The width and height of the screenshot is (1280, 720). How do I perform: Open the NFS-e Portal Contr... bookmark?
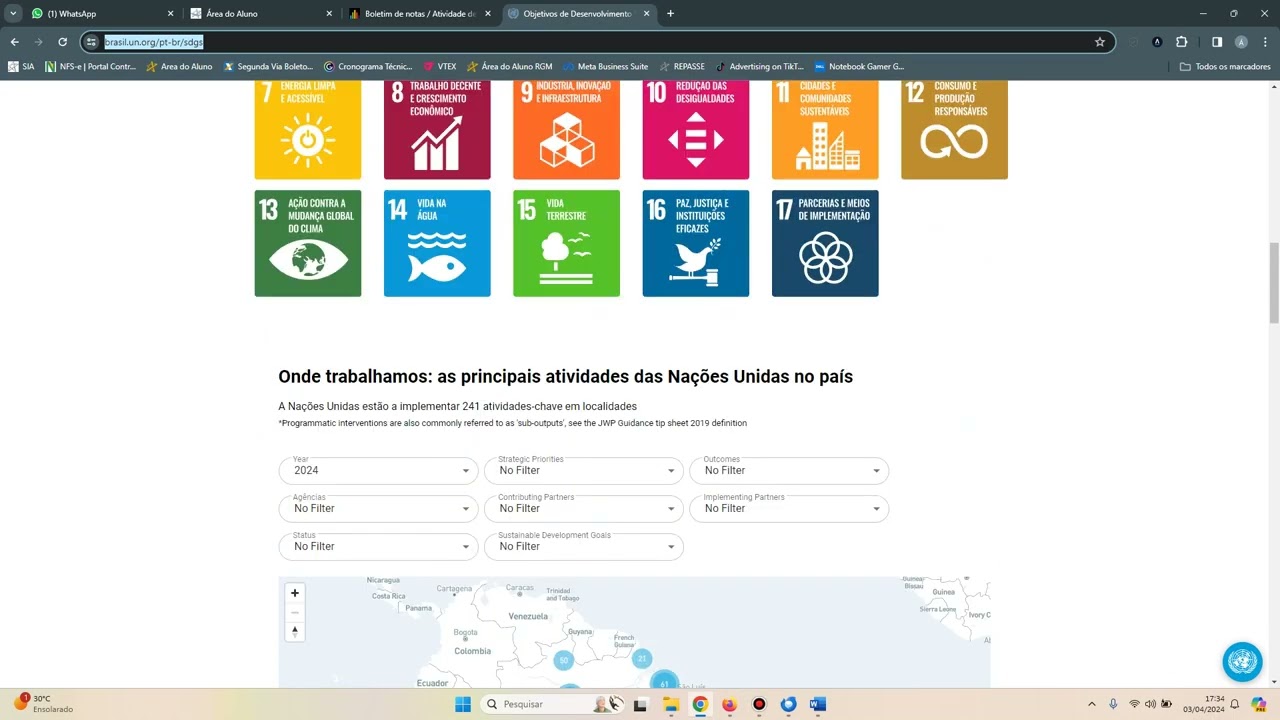pyautogui.click(x=90, y=66)
